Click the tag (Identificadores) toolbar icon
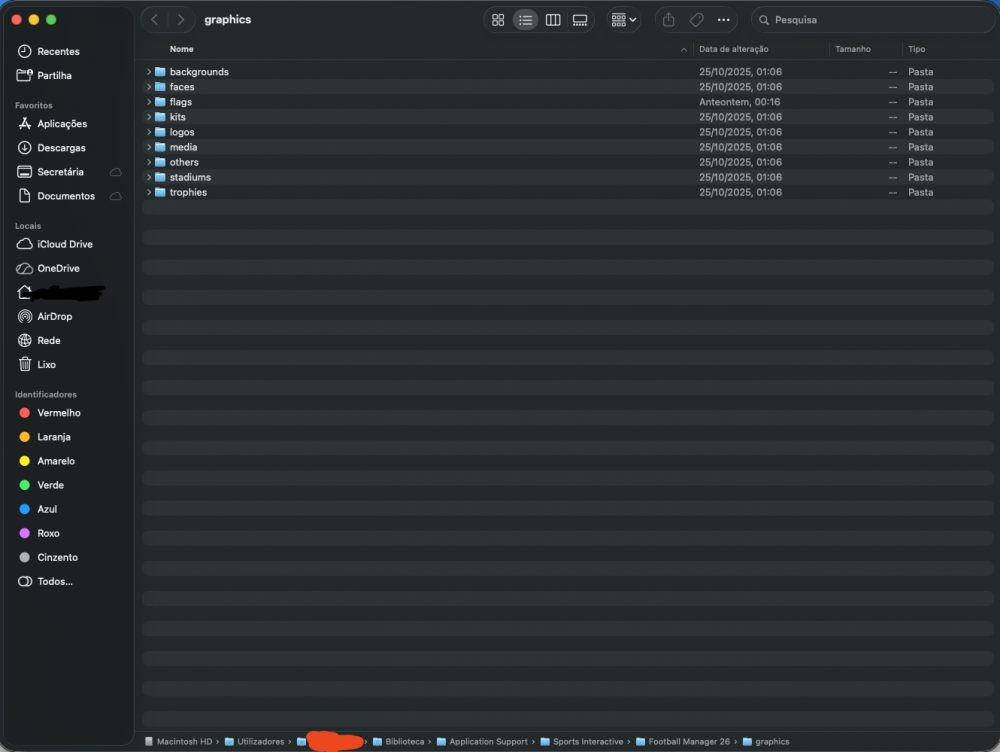 [x=696, y=20]
